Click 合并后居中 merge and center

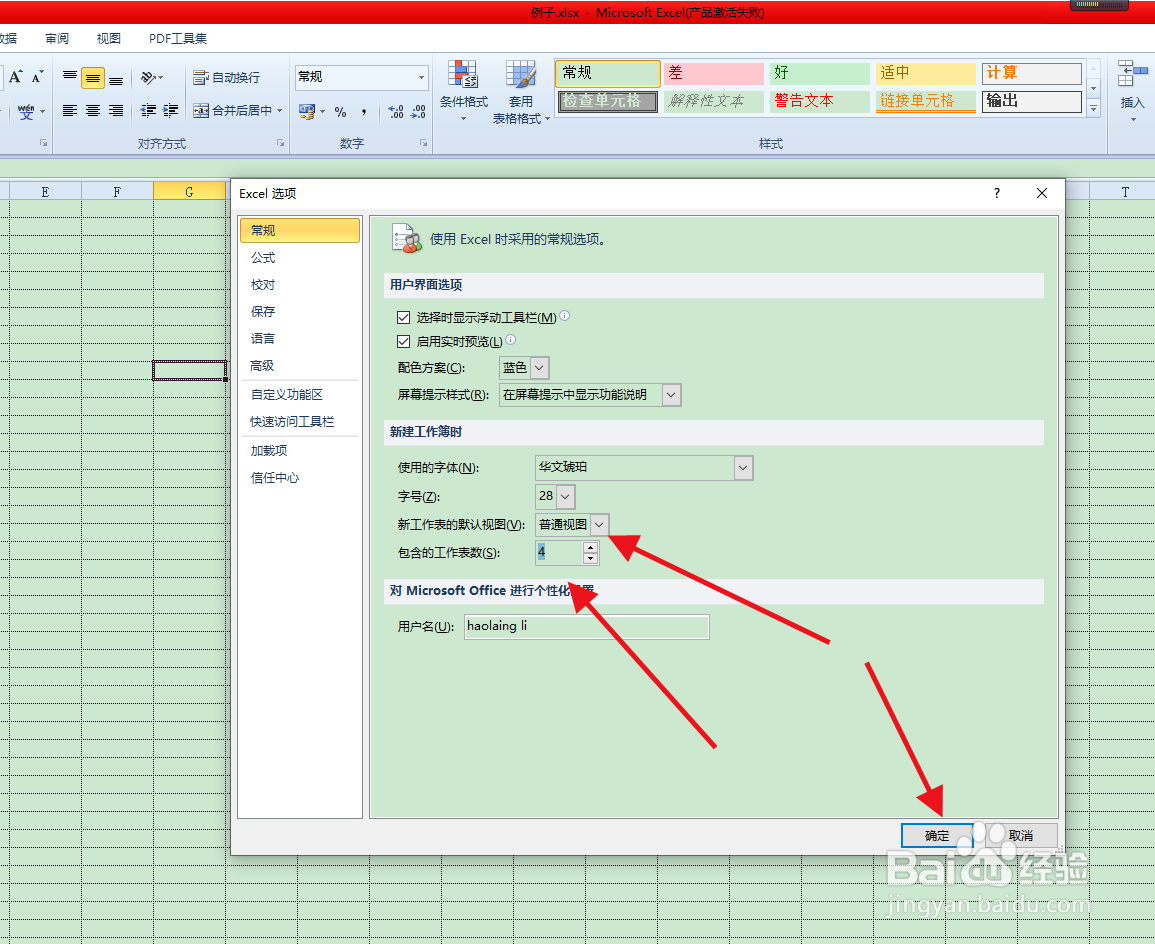coord(232,110)
